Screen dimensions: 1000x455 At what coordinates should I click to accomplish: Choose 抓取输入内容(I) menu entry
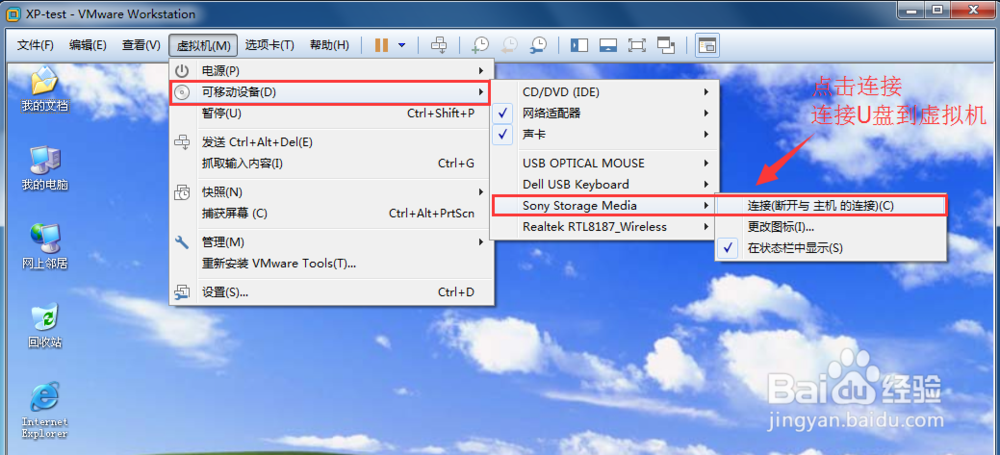tap(331, 163)
